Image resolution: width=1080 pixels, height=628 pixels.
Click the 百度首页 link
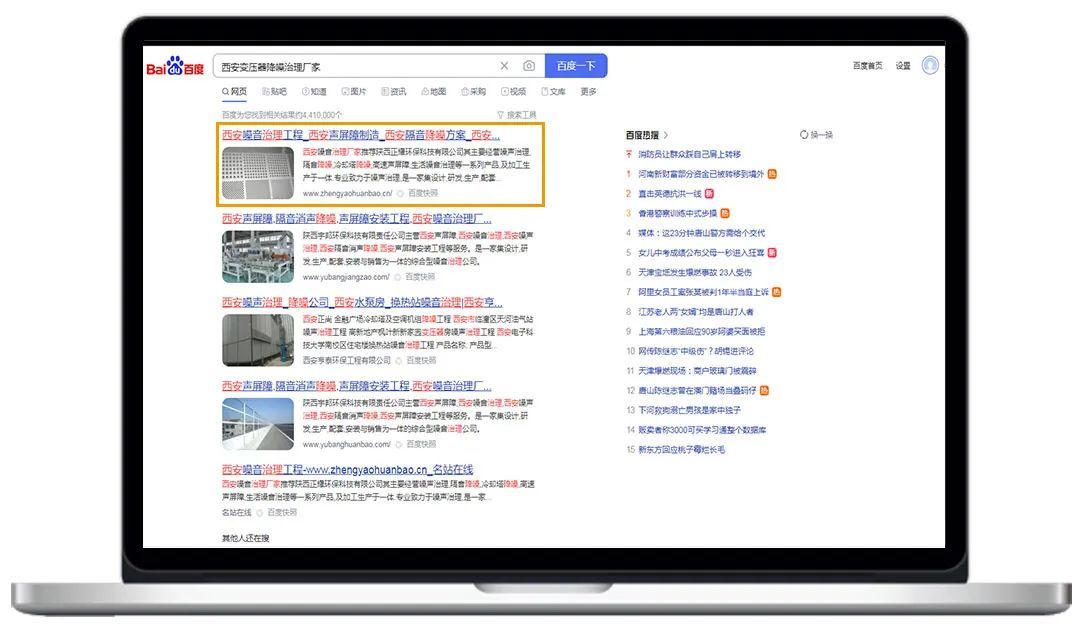[867, 66]
